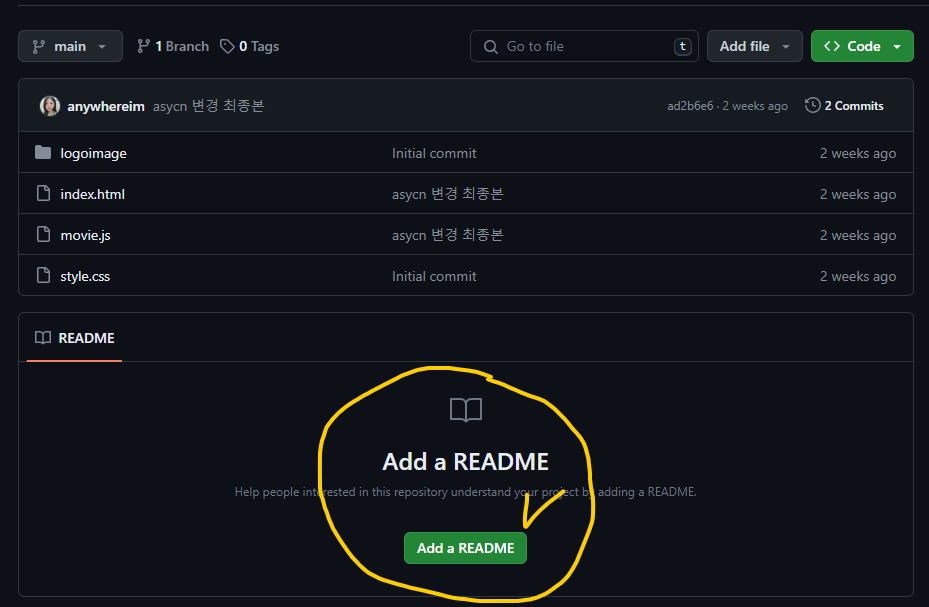This screenshot has width=929, height=607.
Task: Click the anywhereim avatar image
Action: 50,106
